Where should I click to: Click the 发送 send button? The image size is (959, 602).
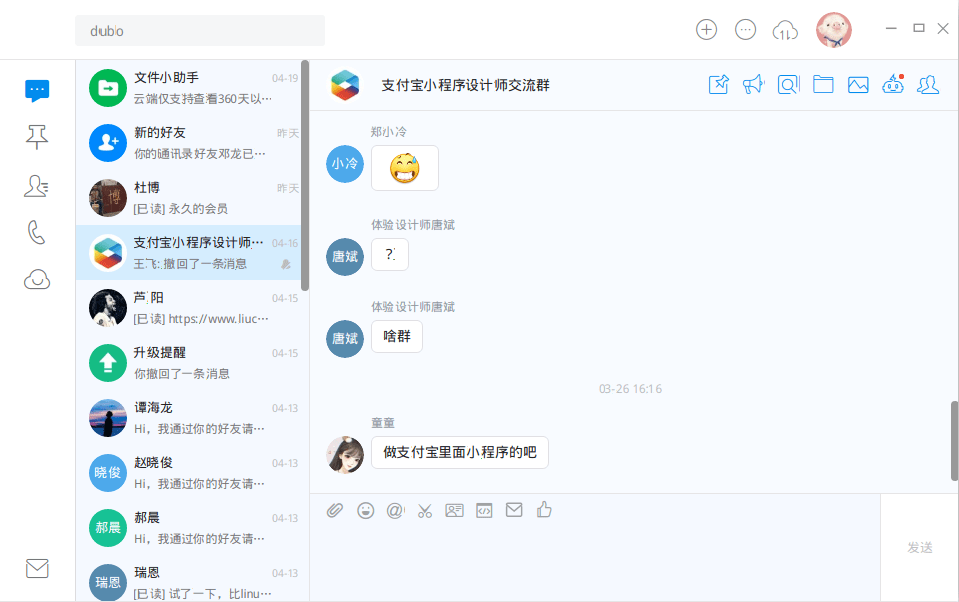tap(920, 548)
